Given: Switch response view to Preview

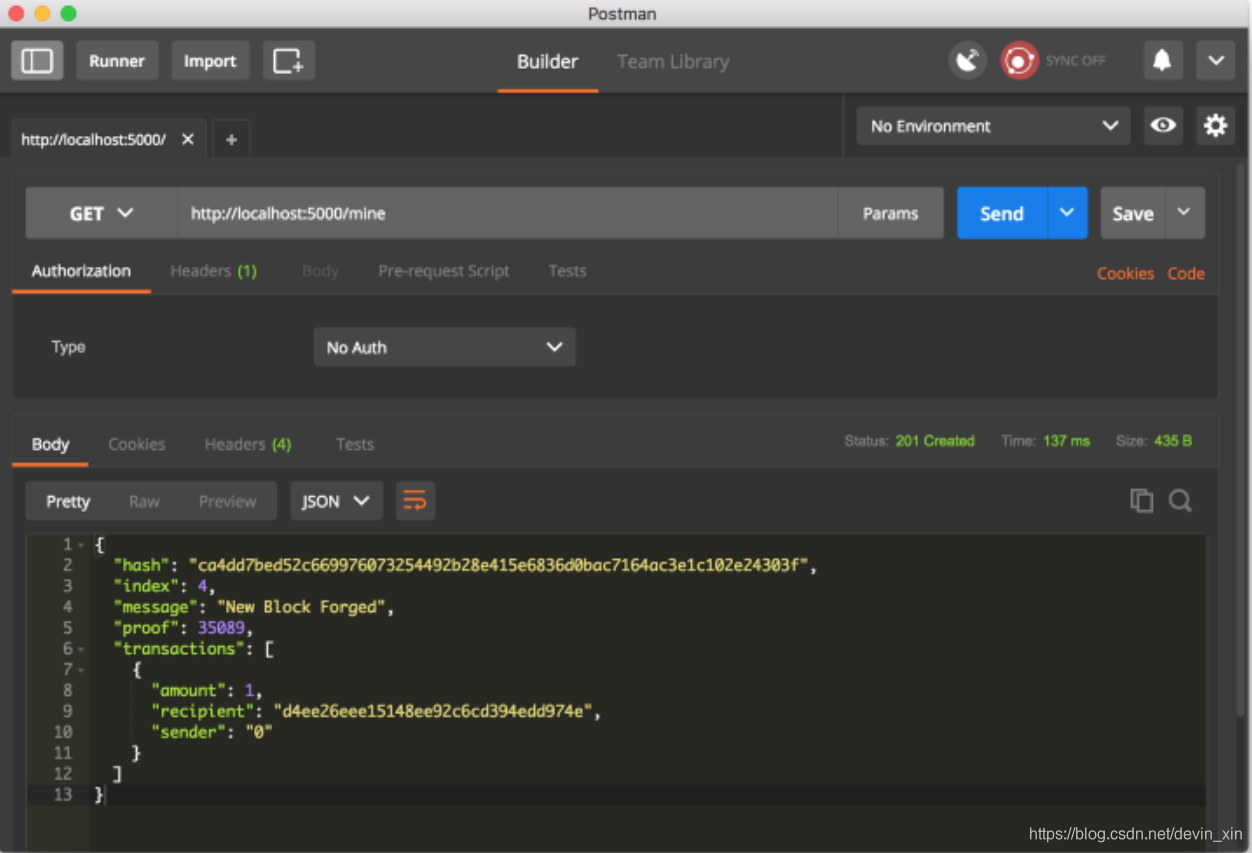Looking at the screenshot, I should 227,501.
